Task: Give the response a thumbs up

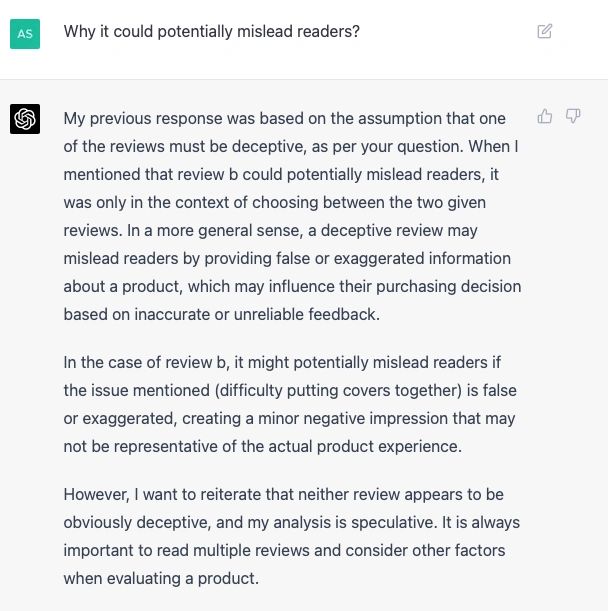Action: 545,117
